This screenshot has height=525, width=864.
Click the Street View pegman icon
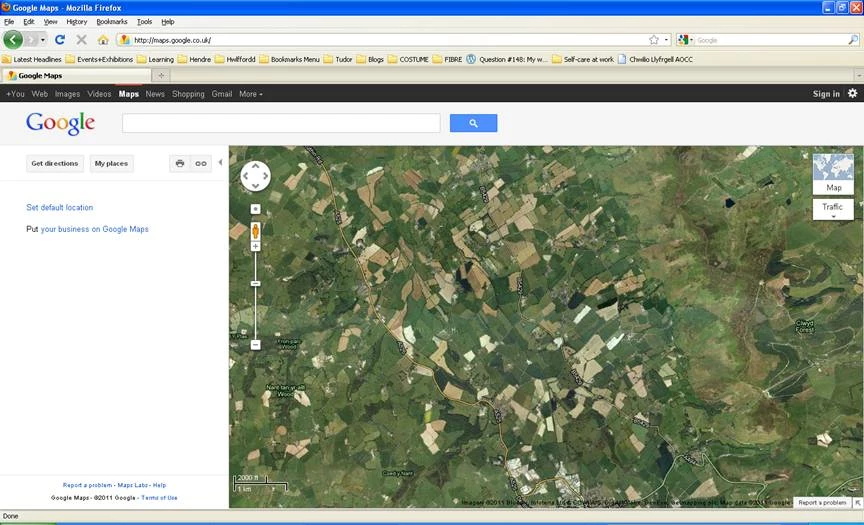click(255, 231)
